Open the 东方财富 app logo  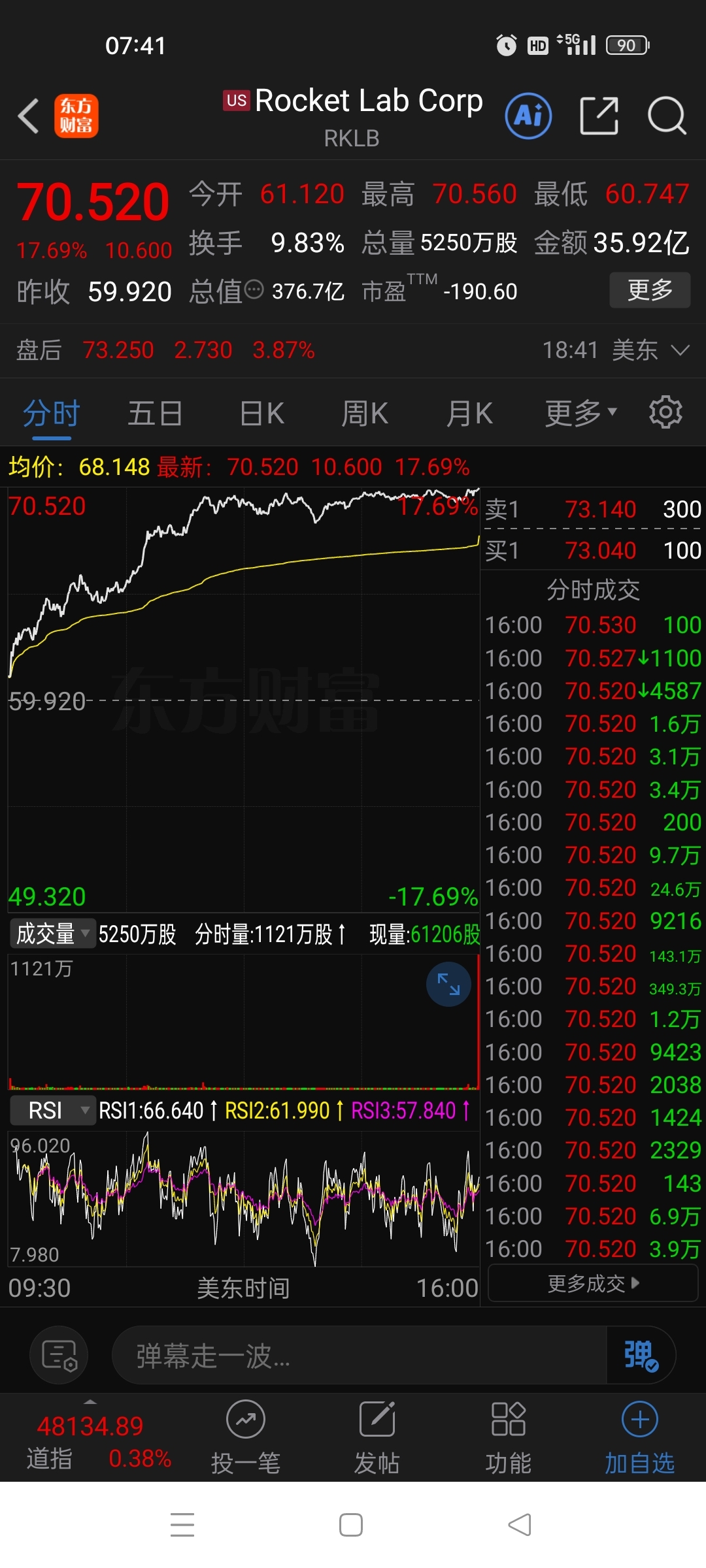[76, 116]
